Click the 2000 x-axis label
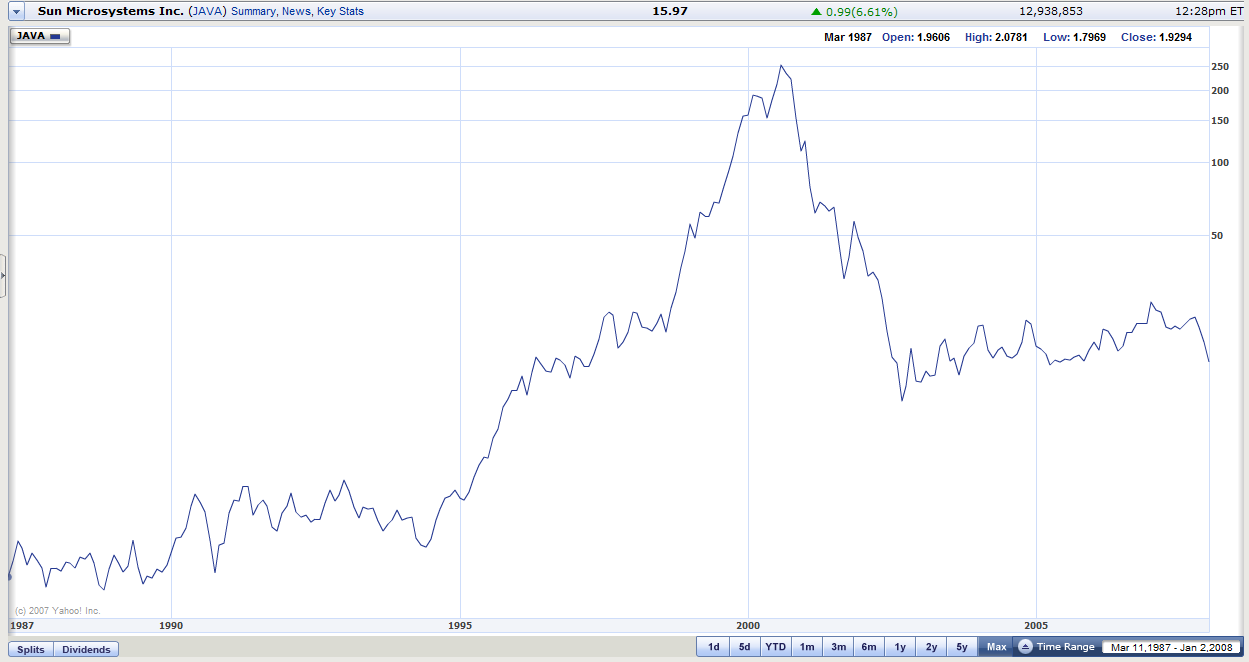Viewport: 1249px width, 662px height. click(x=748, y=626)
